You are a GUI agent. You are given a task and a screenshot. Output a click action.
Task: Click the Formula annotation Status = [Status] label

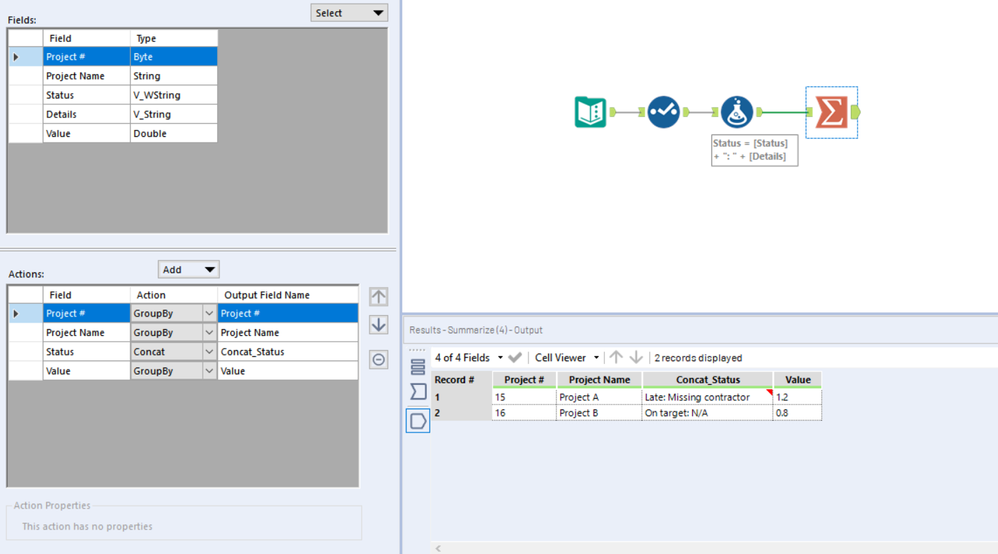754,150
